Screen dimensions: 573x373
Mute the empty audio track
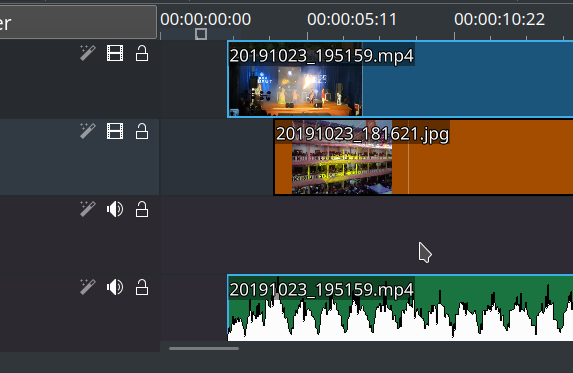[115, 209]
